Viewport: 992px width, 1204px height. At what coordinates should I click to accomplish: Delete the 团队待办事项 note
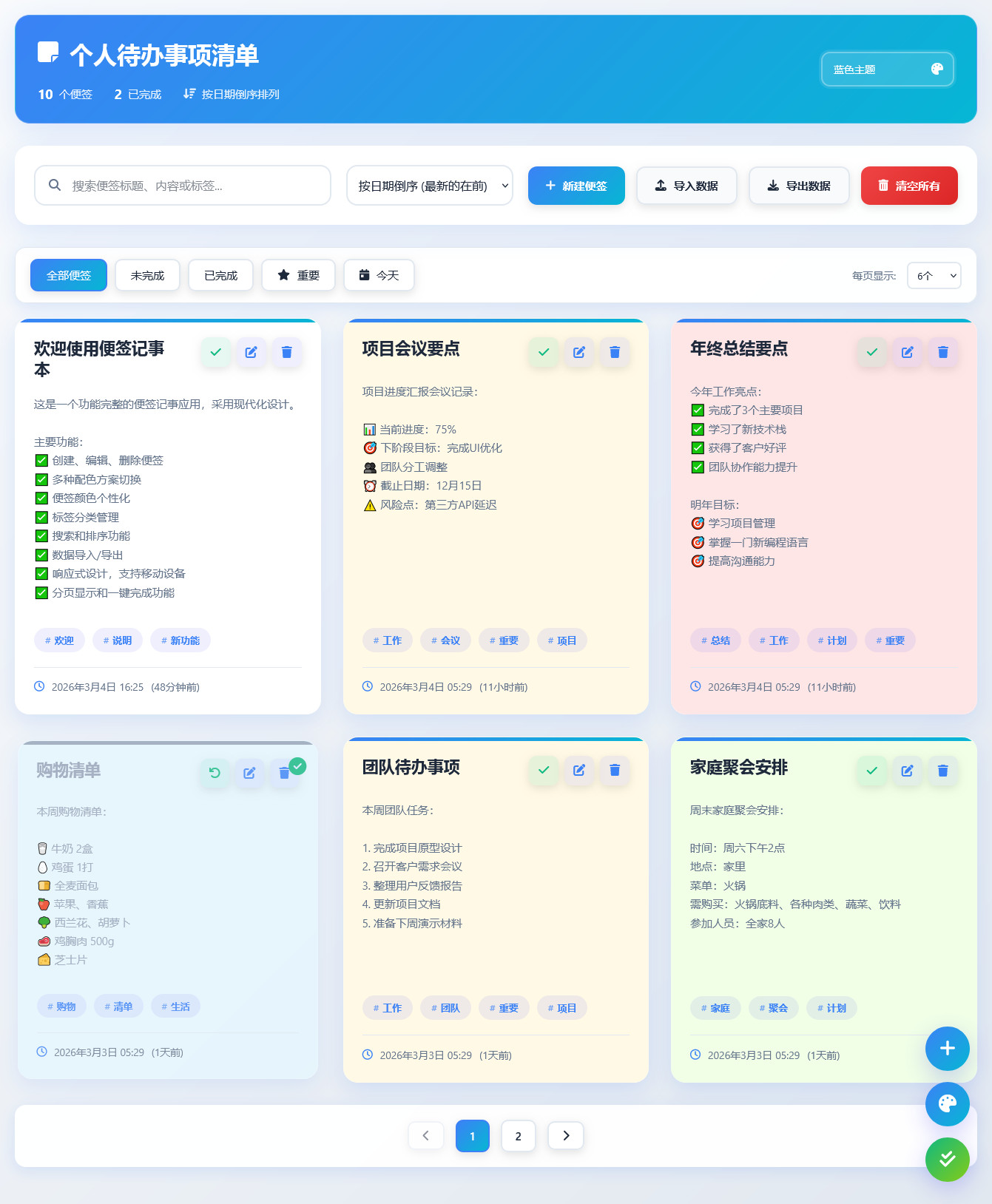coord(614,771)
